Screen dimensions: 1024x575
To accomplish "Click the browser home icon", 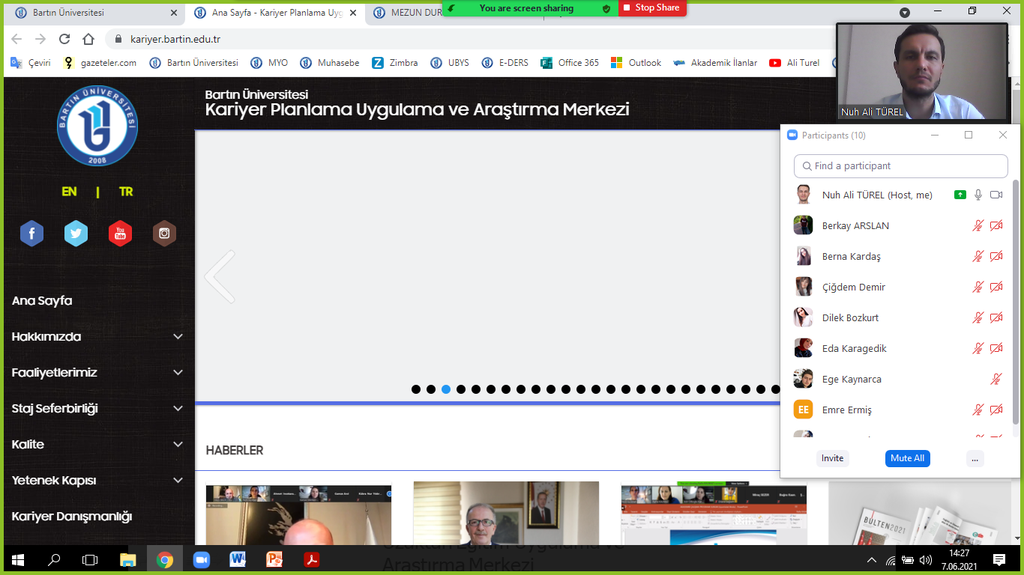I will pyautogui.click(x=89, y=39).
